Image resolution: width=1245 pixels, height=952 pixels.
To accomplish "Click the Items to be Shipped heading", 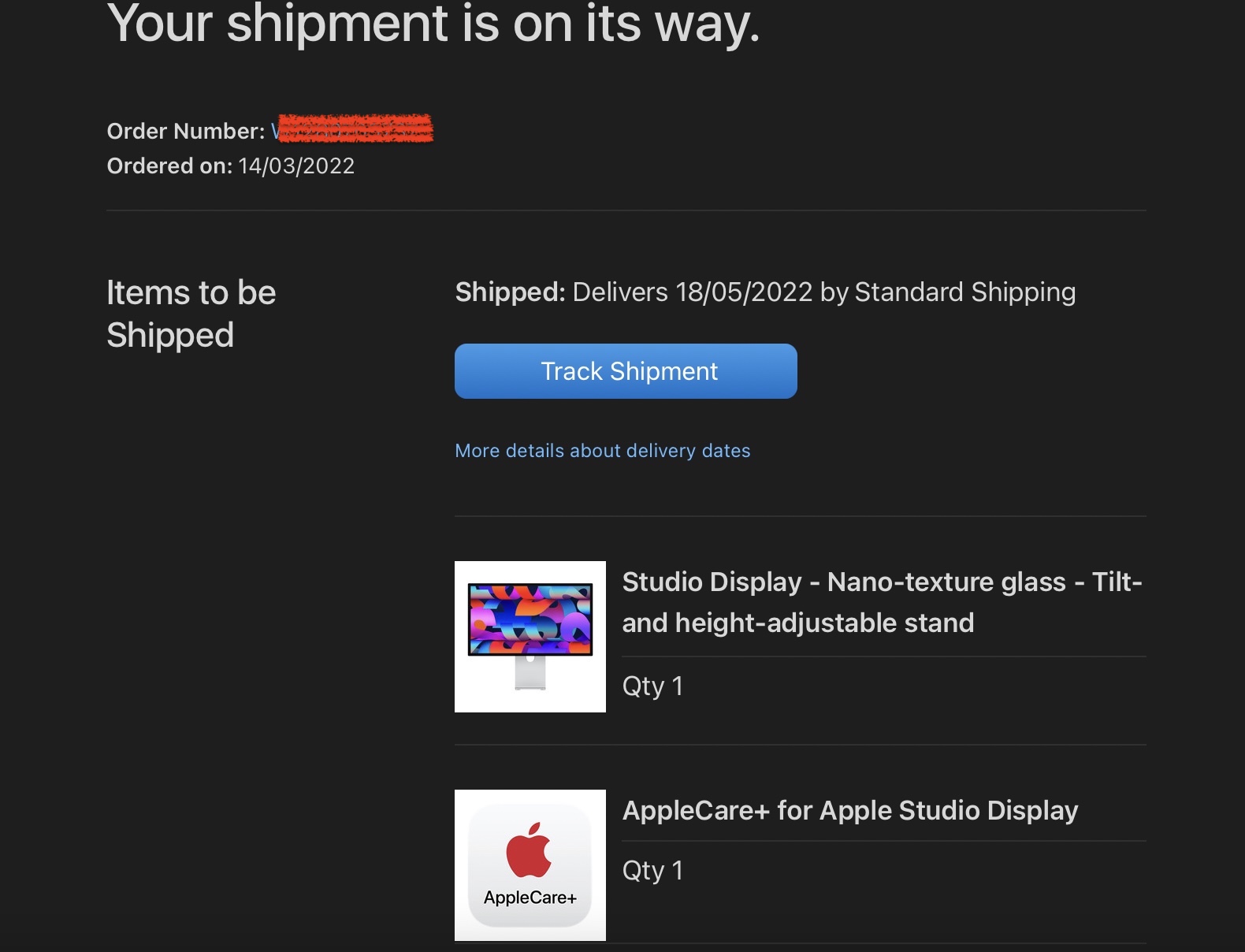I will pos(191,314).
